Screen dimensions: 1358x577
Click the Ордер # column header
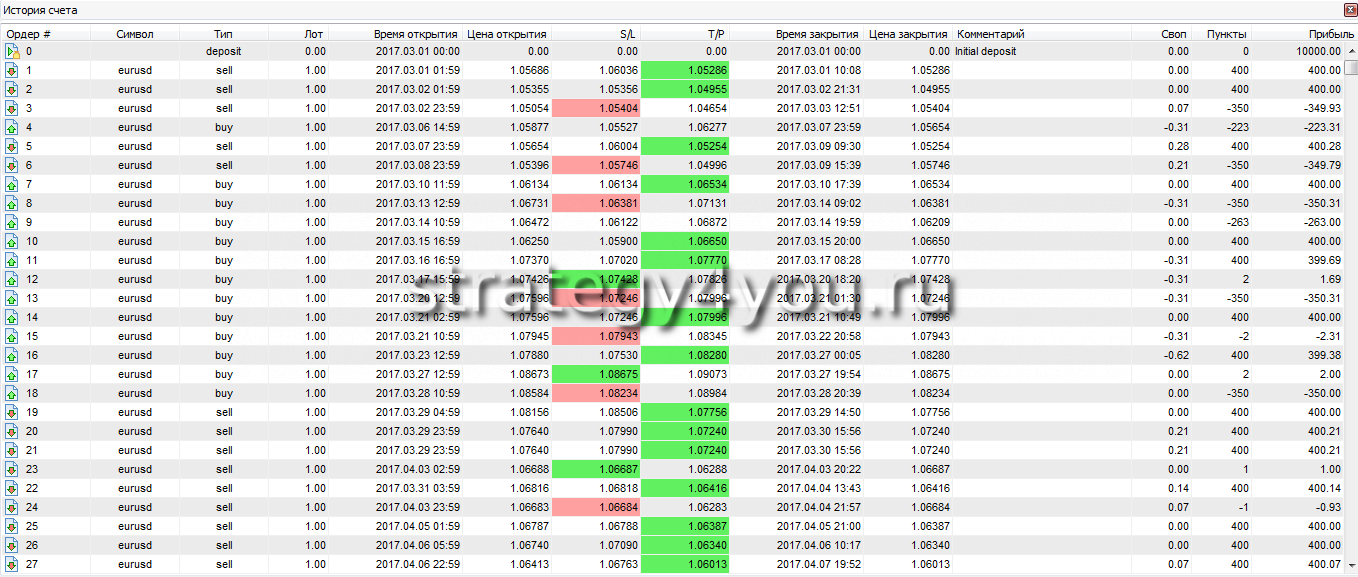click(30, 34)
